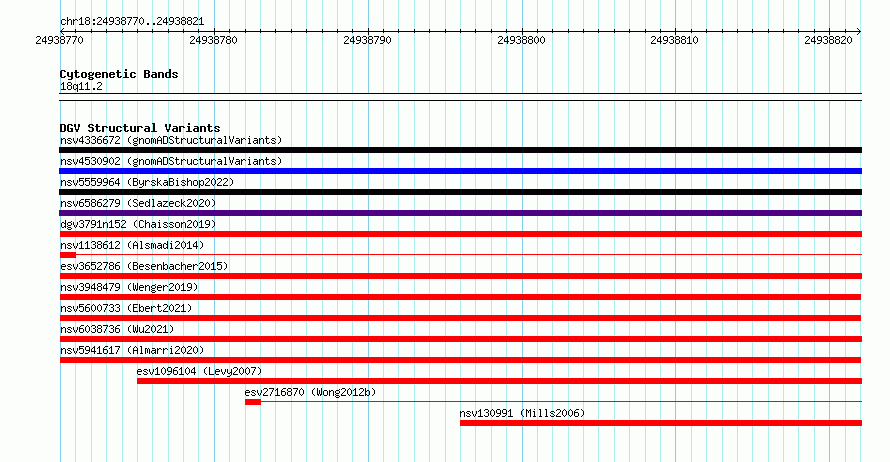Click the nsv5600733 Ebert2021 label

pyautogui.click(x=126, y=308)
